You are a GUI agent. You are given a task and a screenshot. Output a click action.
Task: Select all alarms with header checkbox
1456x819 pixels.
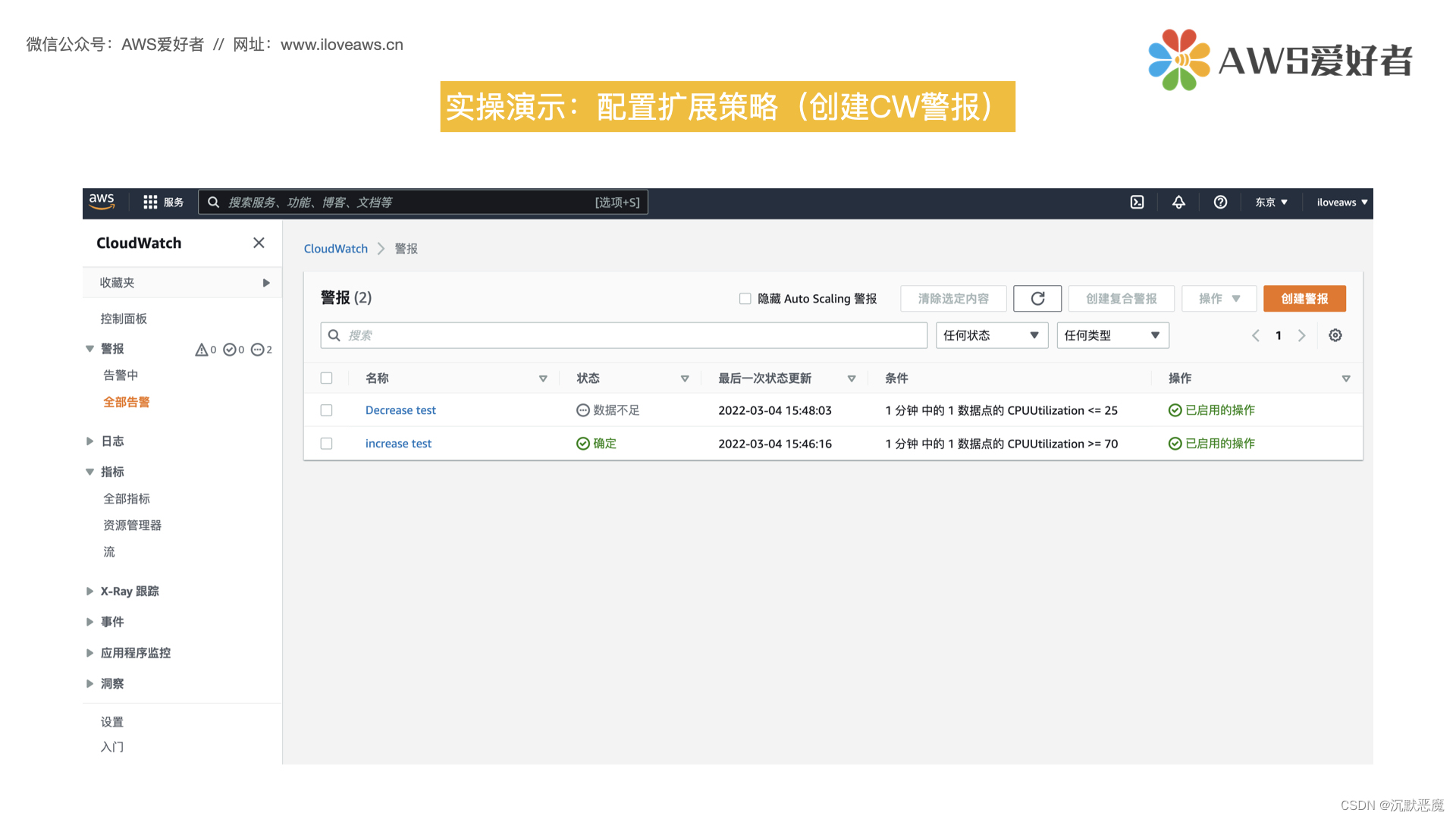pyautogui.click(x=327, y=378)
